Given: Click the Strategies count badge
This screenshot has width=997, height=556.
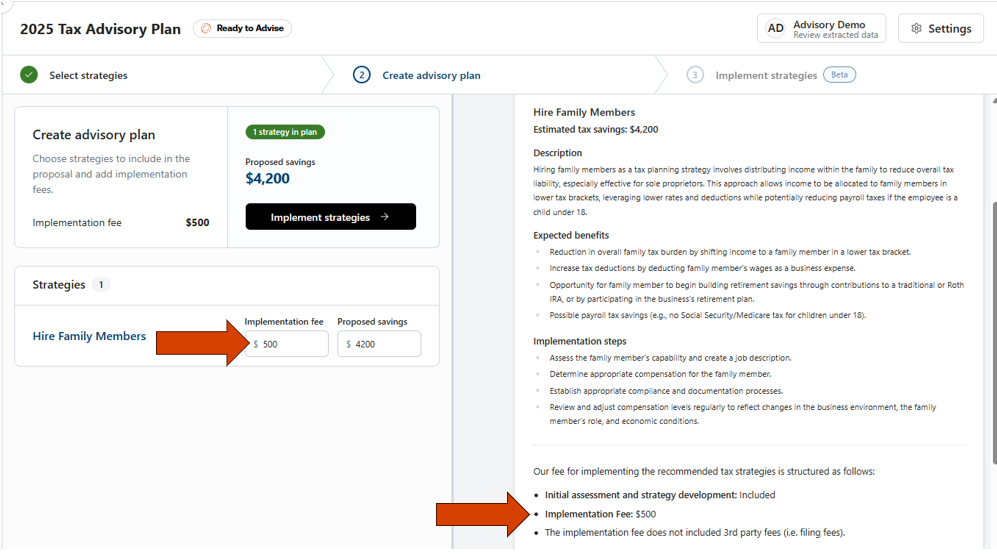Looking at the screenshot, I should pyautogui.click(x=100, y=285).
